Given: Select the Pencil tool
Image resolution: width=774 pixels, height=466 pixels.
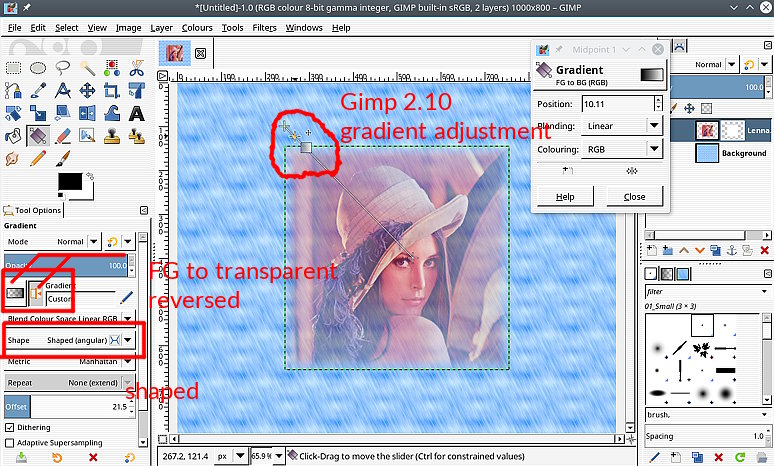Looking at the screenshot, I should (38, 158).
